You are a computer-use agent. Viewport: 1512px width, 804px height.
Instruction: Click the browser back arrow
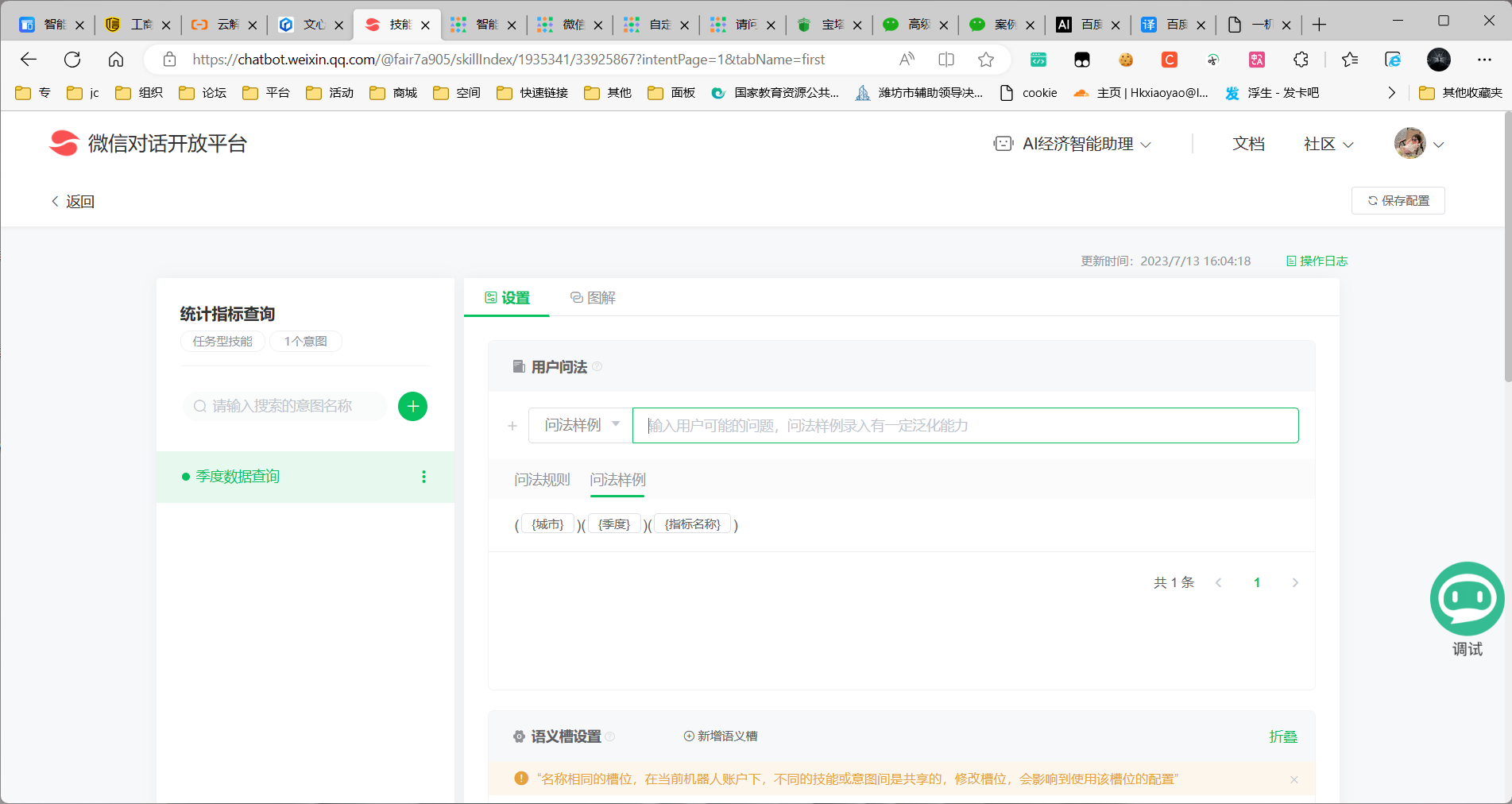pos(29,60)
